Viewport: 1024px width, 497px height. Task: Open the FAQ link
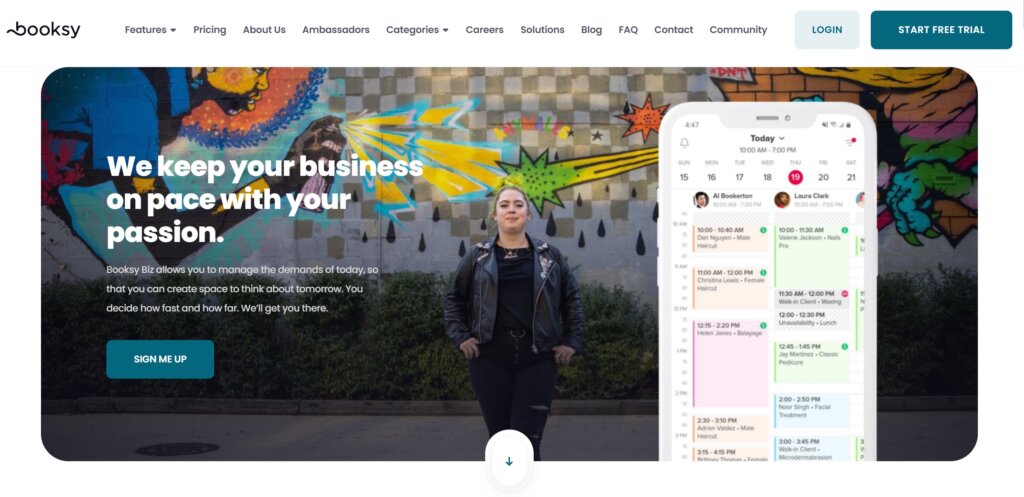628,29
